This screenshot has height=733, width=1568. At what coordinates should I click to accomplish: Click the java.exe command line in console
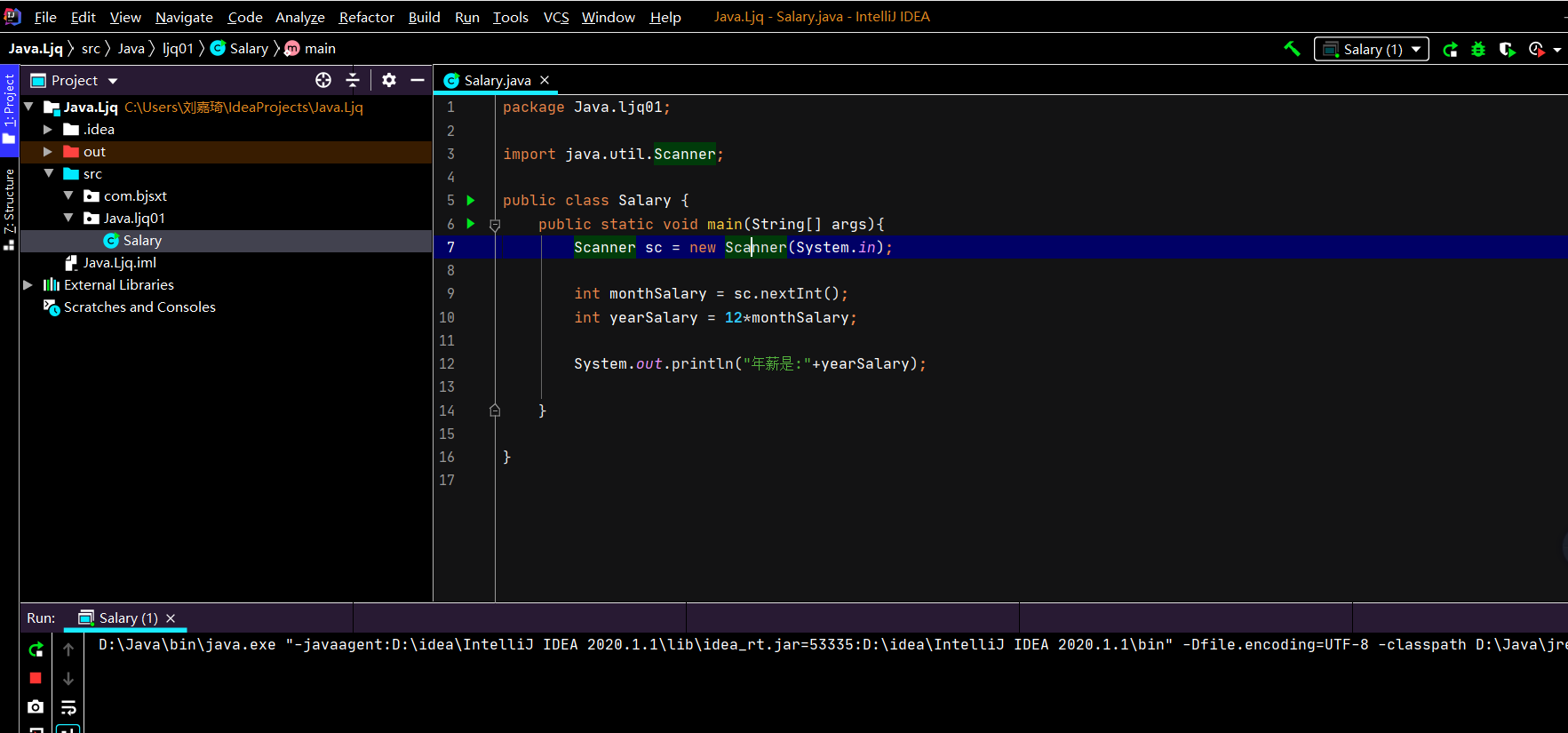point(832,645)
